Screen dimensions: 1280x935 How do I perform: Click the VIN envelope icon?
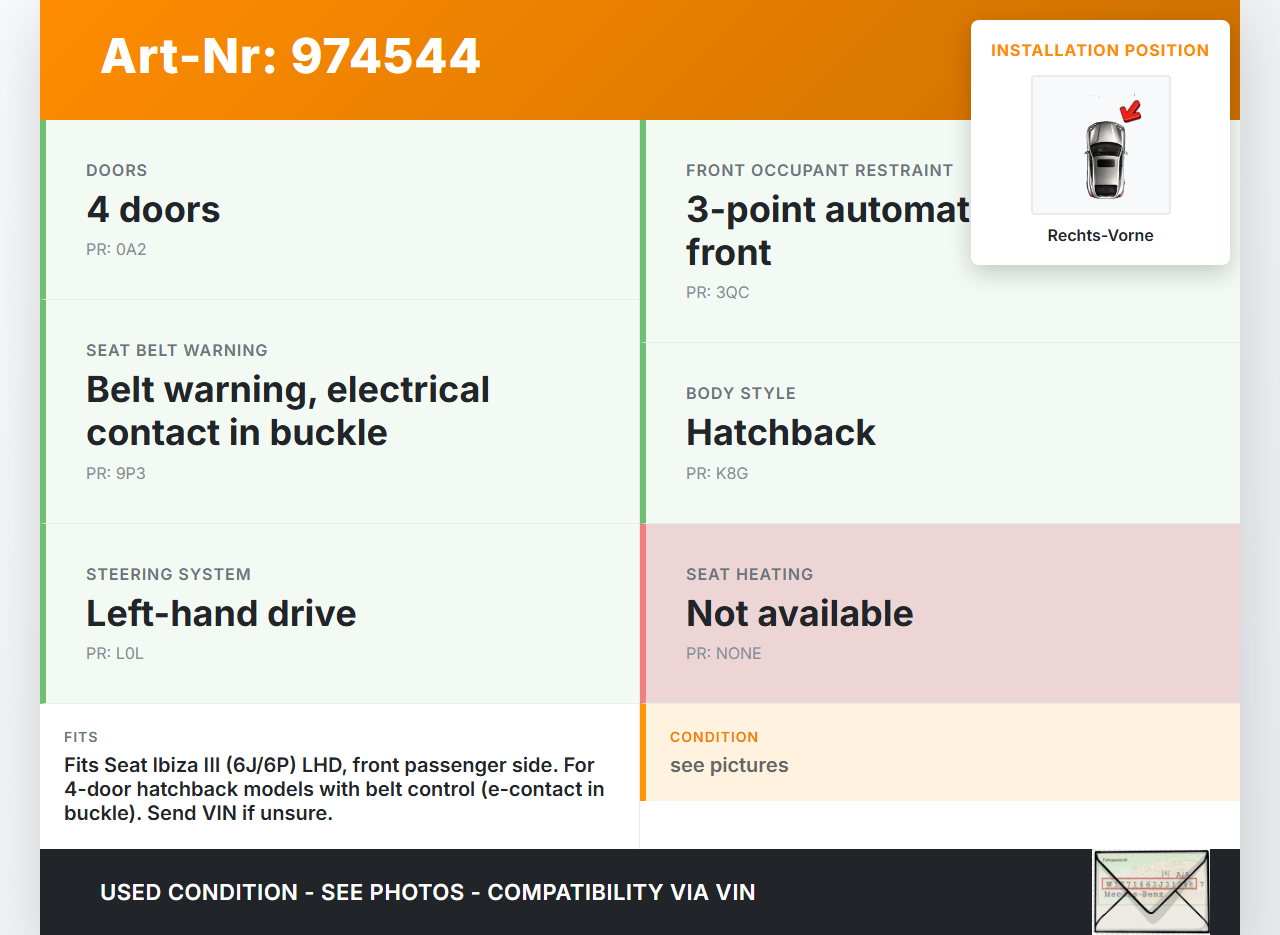tap(1151, 891)
